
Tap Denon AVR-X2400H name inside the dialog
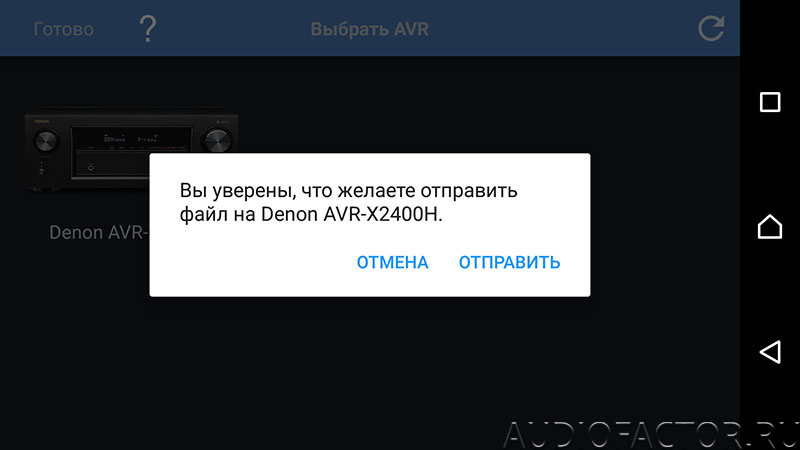[349, 214]
